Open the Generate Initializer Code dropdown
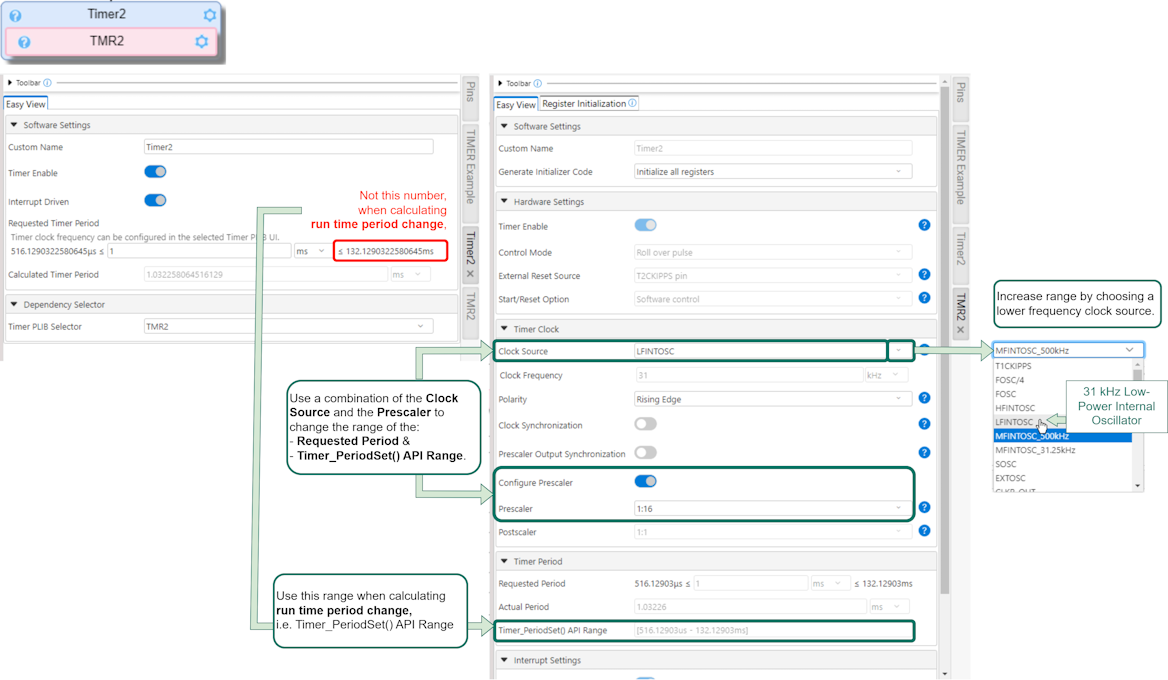1168x680 pixels. coord(773,172)
